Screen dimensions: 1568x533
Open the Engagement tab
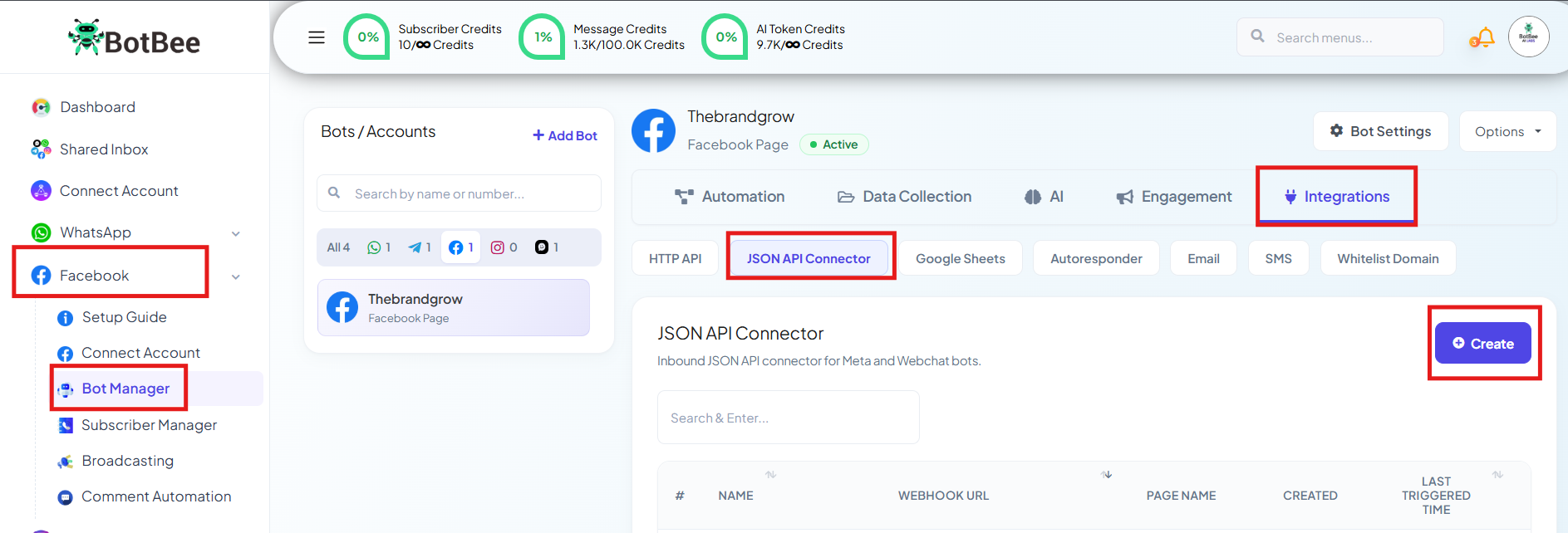pyautogui.click(x=1173, y=197)
